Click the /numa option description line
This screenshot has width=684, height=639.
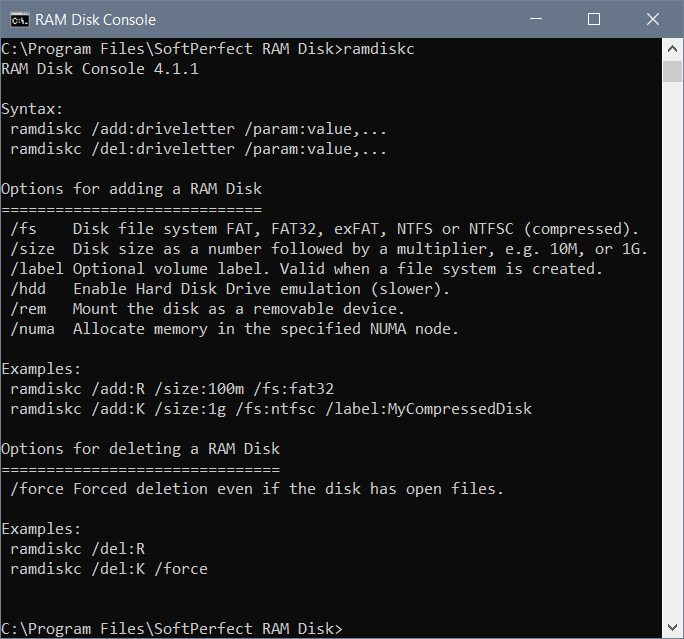[x=234, y=329]
